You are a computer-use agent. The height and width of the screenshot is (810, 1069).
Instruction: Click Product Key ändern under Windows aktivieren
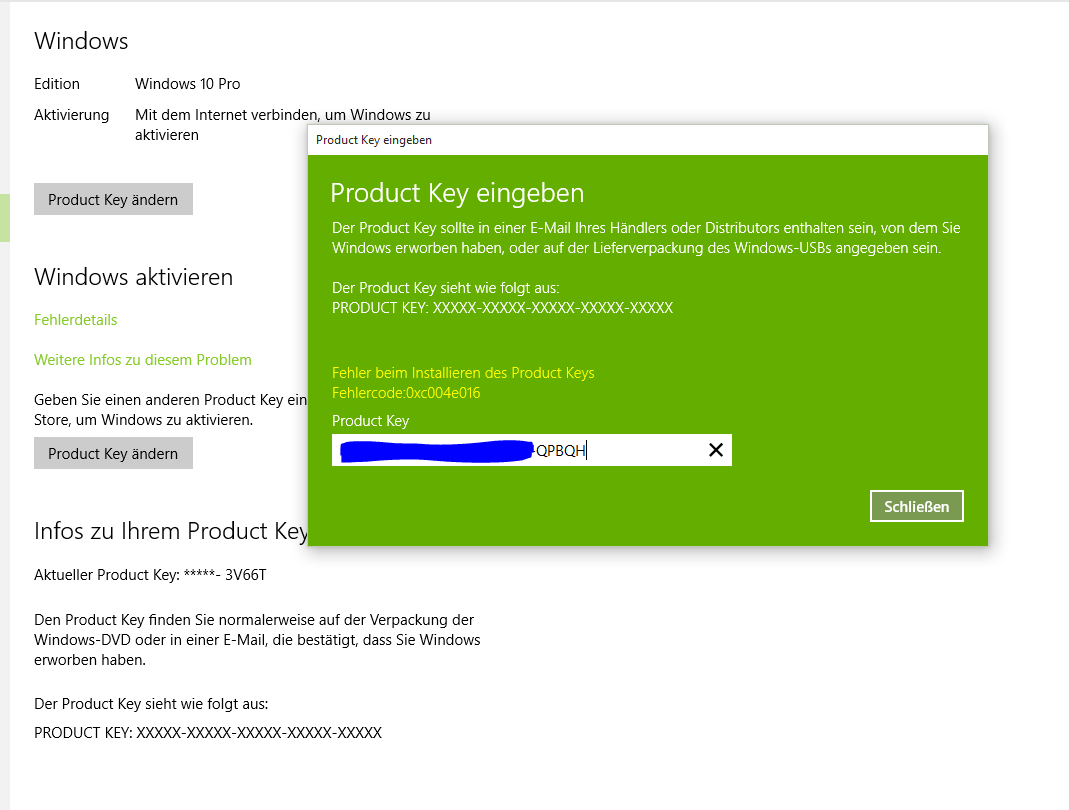[113, 453]
